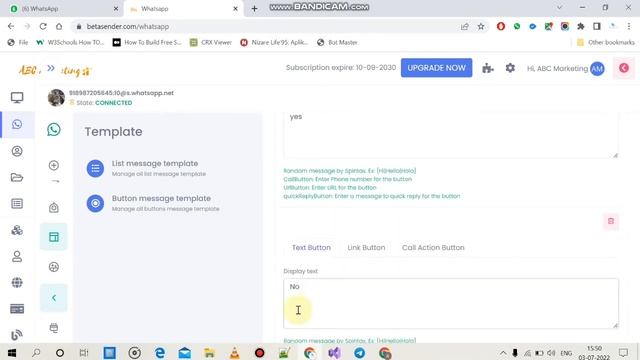Open settings gear icon in header
This screenshot has height=360, width=640.
(x=510, y=68)
